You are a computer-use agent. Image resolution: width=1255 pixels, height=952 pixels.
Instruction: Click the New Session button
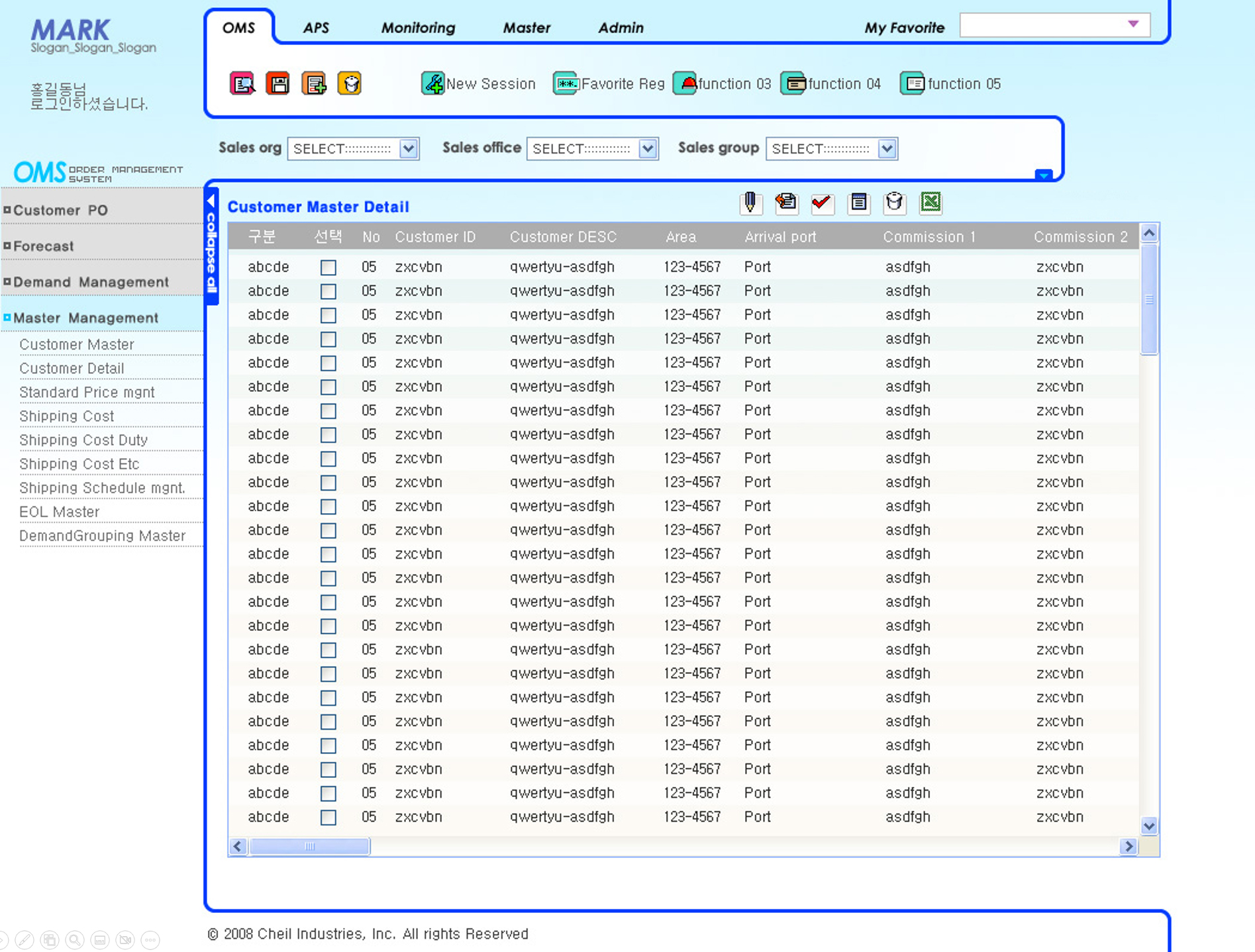click(x=478, y=84)
